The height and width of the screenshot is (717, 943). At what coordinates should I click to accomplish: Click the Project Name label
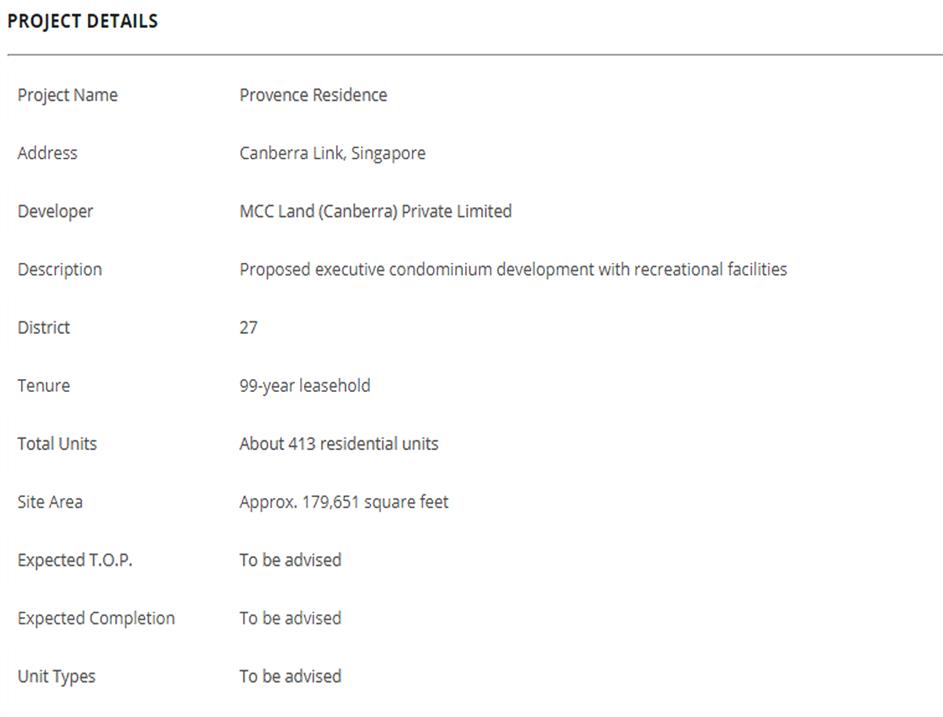tap(67, 95)
